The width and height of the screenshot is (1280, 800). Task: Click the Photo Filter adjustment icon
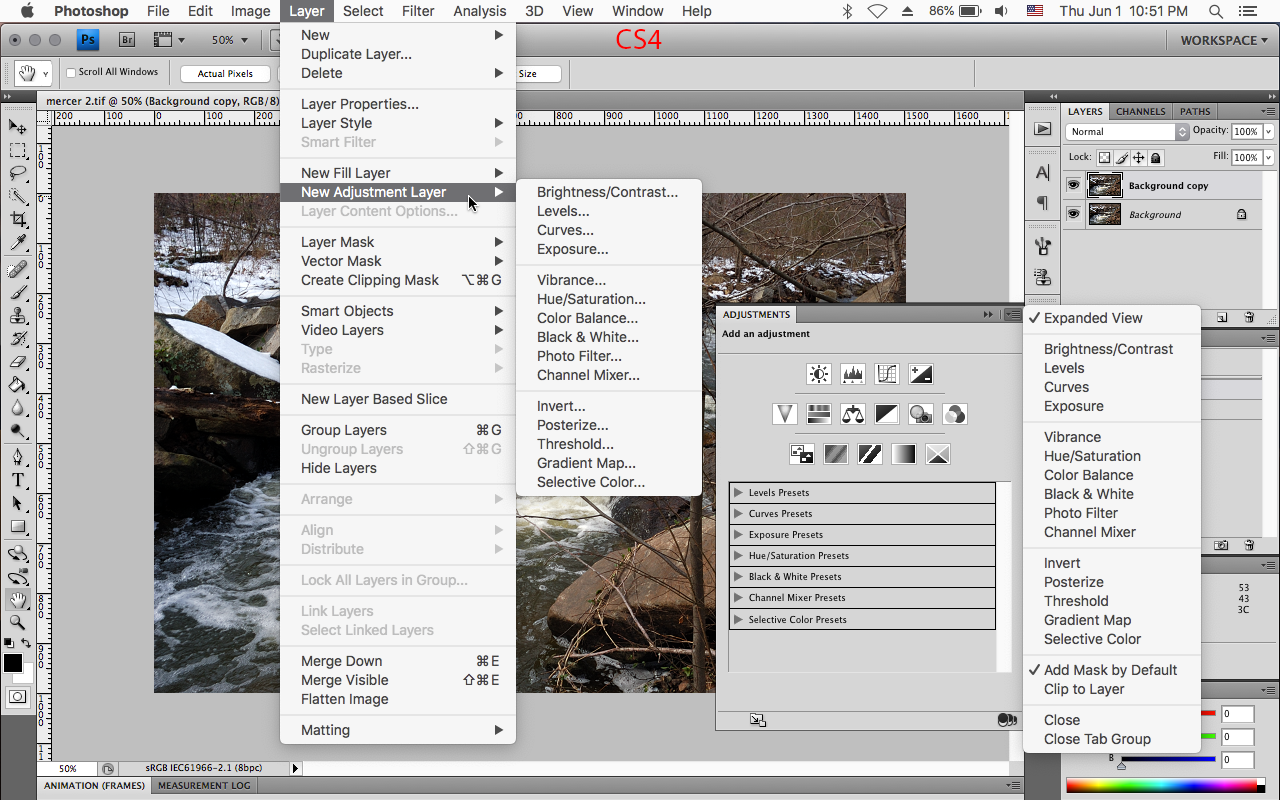(920, 413)
